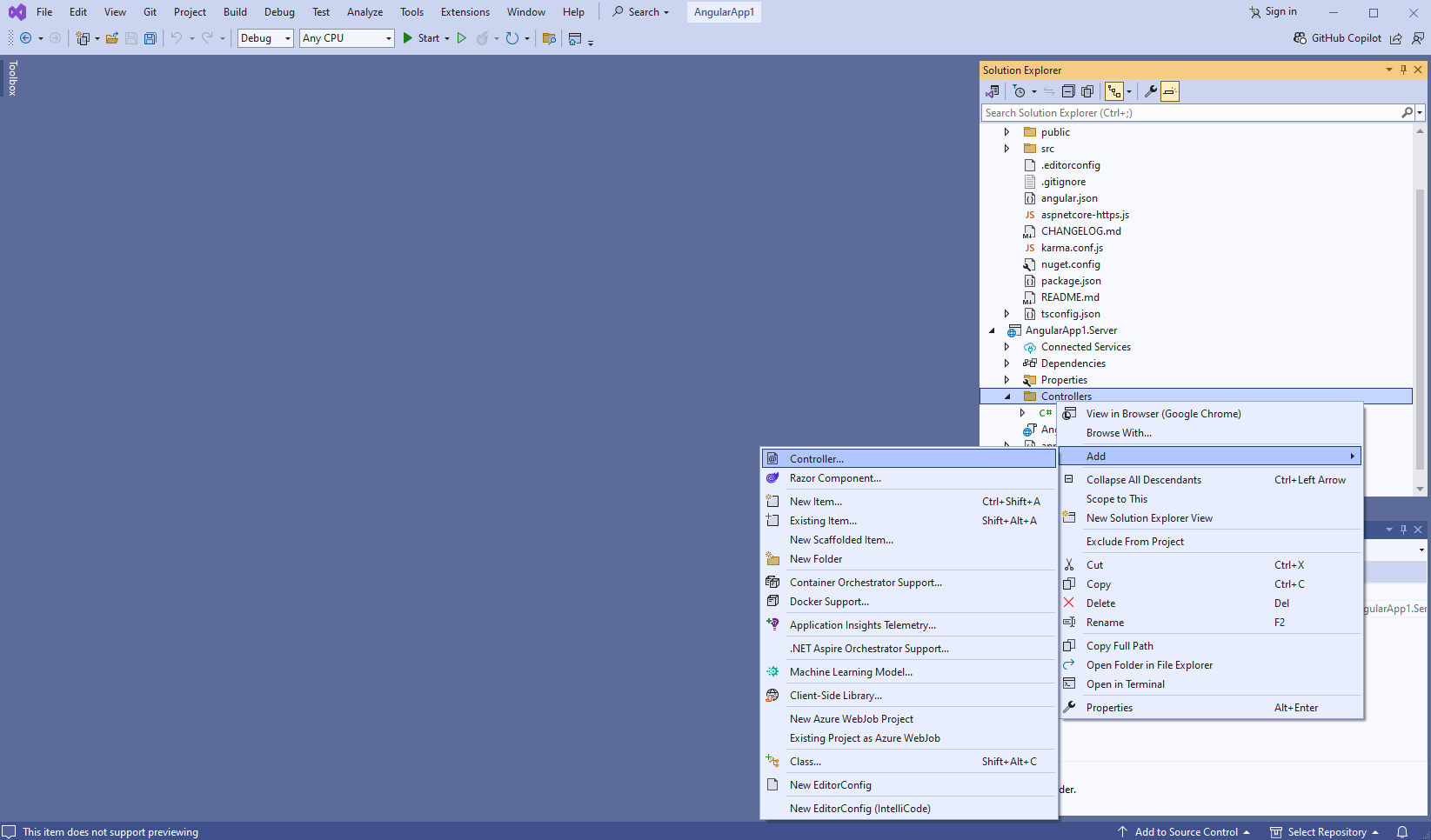Click the Save All toolbar icon
The image size is (1431, 840).
pos(150,38)
